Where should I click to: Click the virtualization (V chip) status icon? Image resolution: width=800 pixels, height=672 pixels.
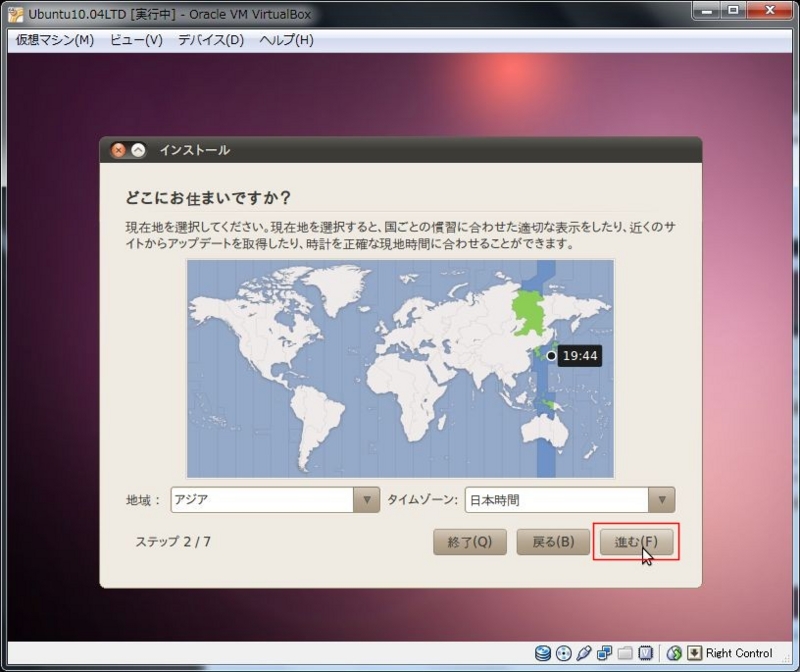point(645,653)
